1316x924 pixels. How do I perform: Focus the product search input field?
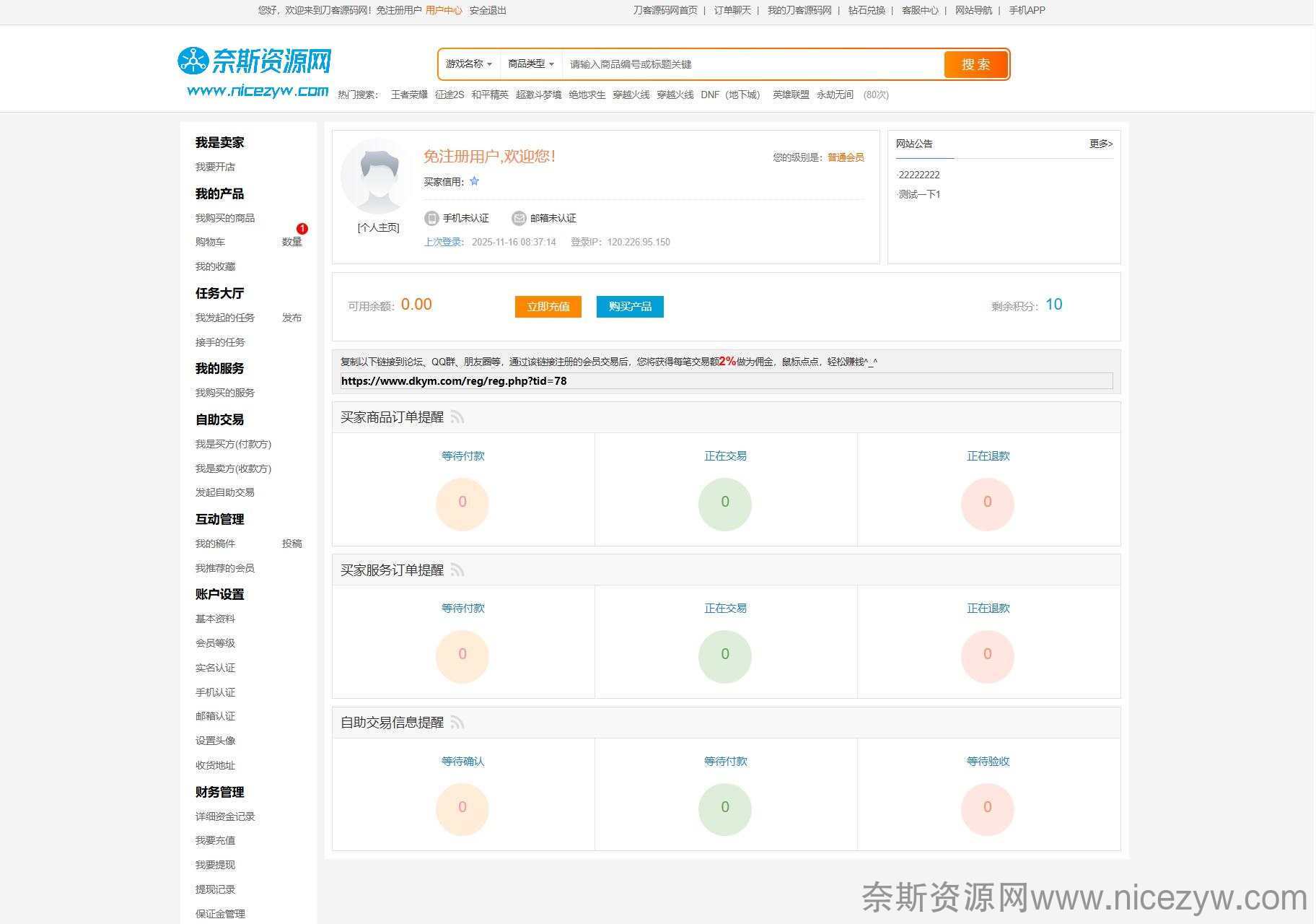750,64
